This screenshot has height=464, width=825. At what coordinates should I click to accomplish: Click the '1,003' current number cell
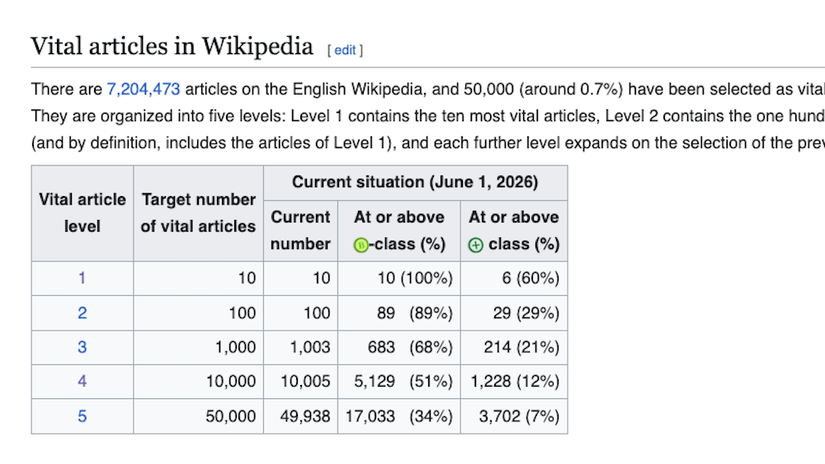coord(300,347)
